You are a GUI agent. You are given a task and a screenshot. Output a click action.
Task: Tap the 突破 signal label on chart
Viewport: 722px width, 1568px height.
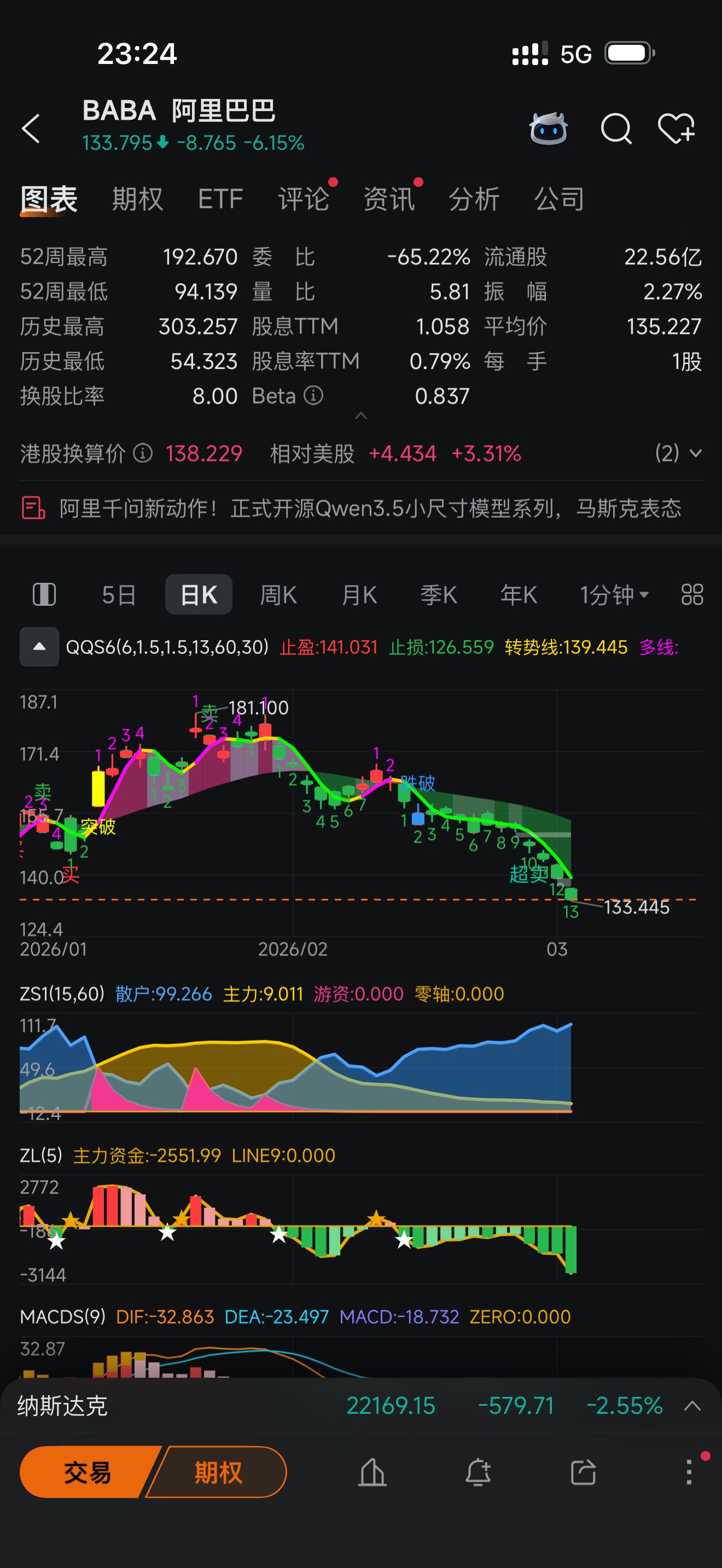[98, 827]
